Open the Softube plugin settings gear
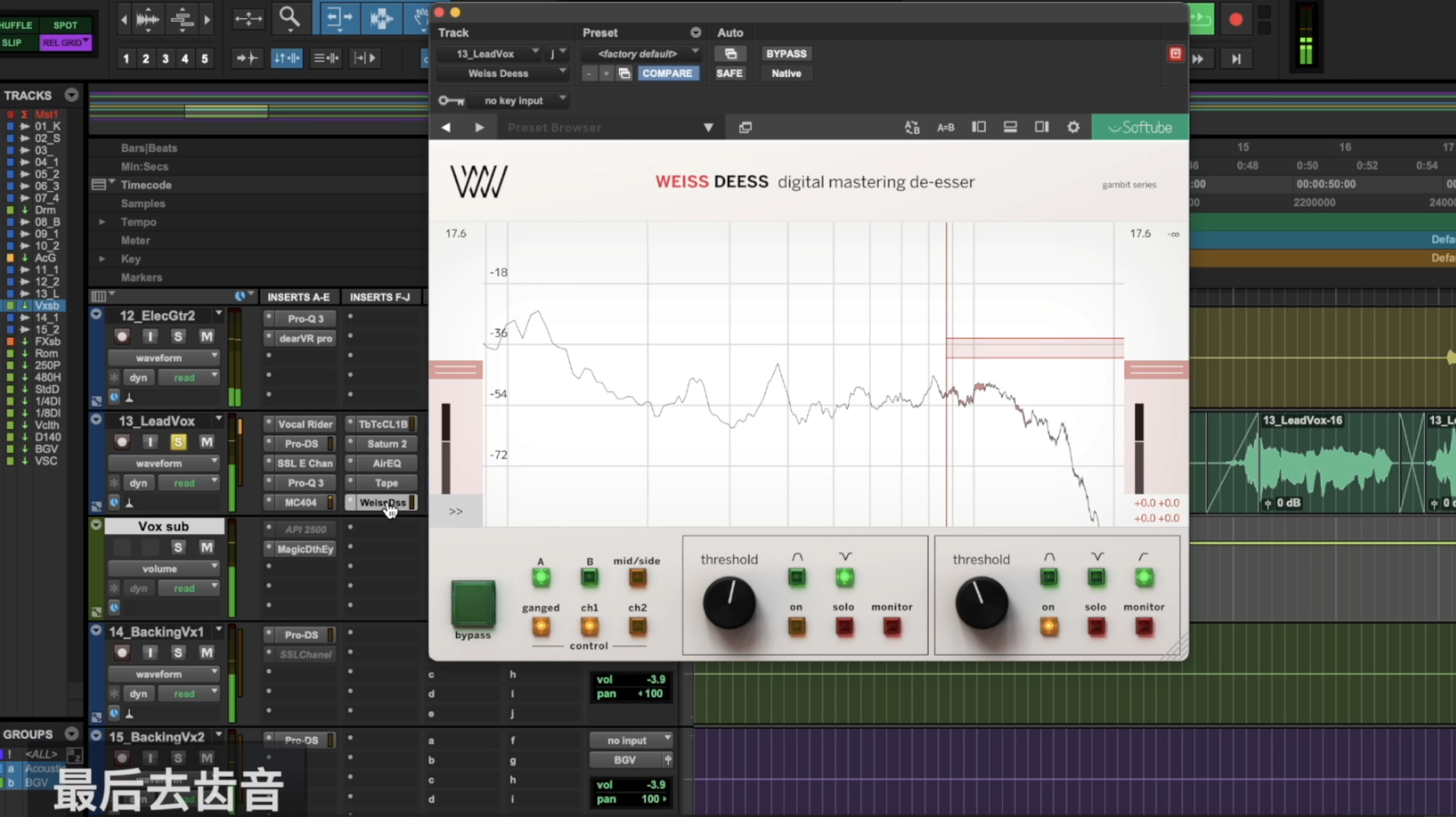 (x=1073, y=127)
